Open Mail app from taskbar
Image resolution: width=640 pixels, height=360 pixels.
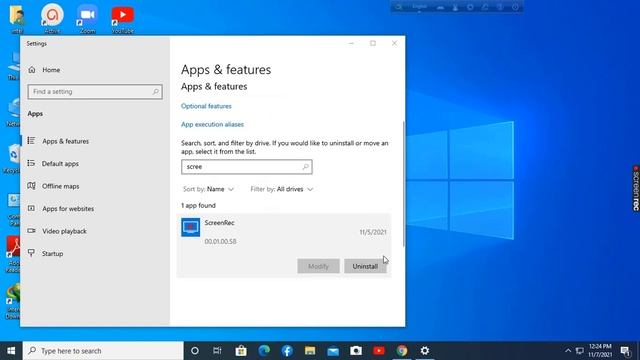[333, 351]
